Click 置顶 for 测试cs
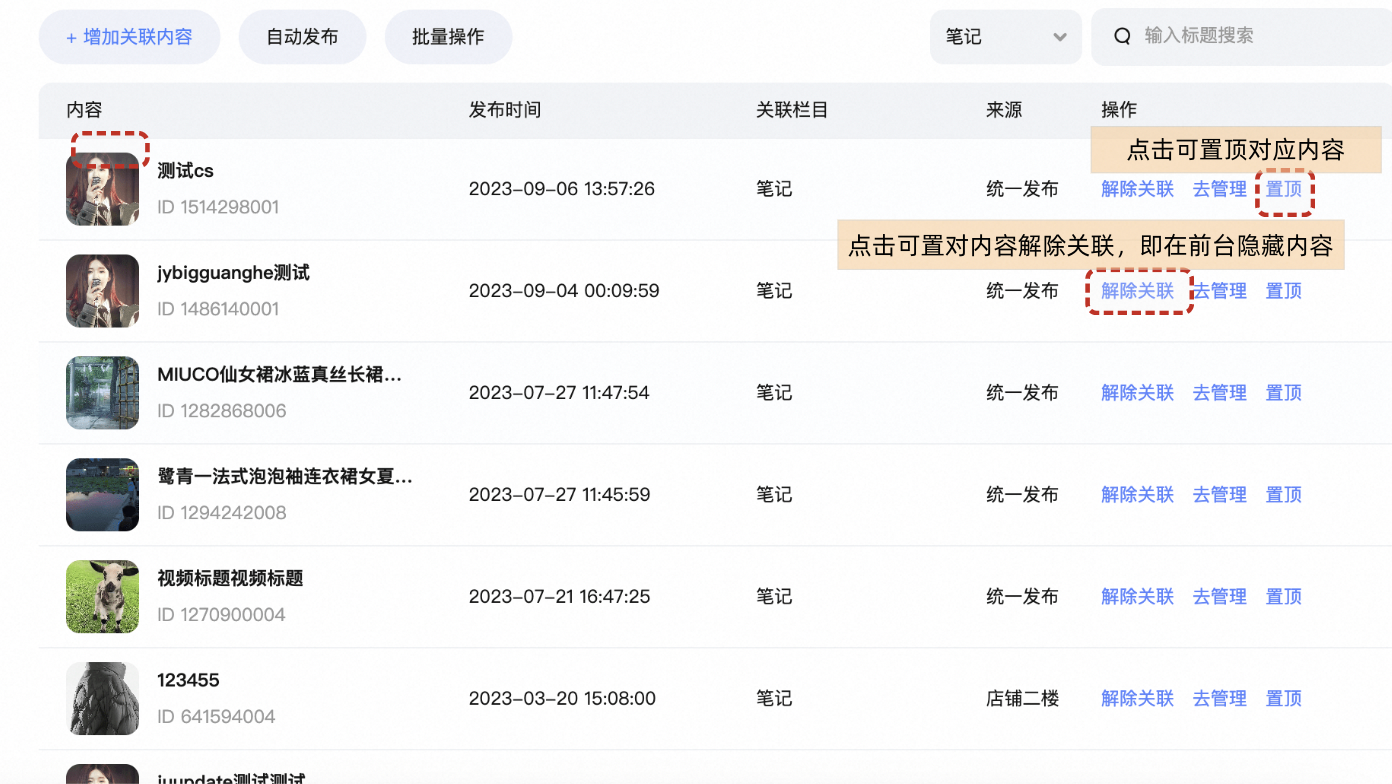The height and width of the screenshot is (784, 1392). click(1284, 189)
